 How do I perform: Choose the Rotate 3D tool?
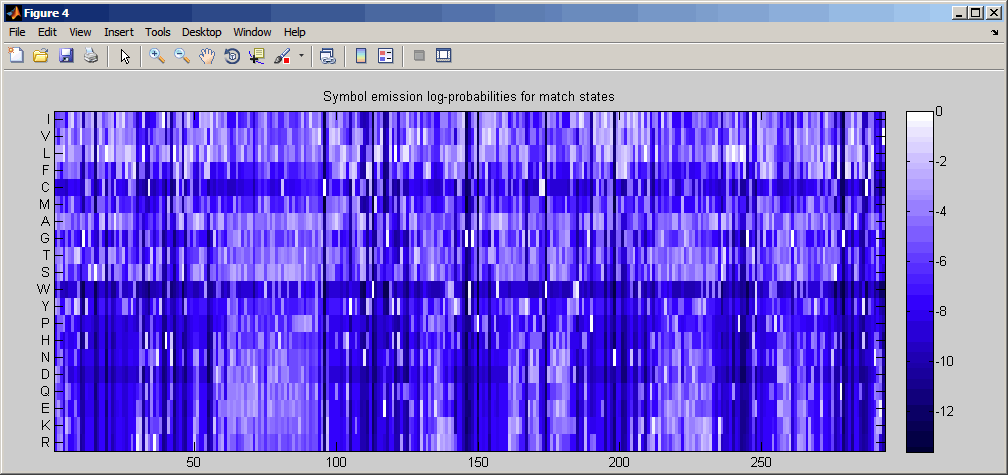pyautogui.click(x=232, y=56)
